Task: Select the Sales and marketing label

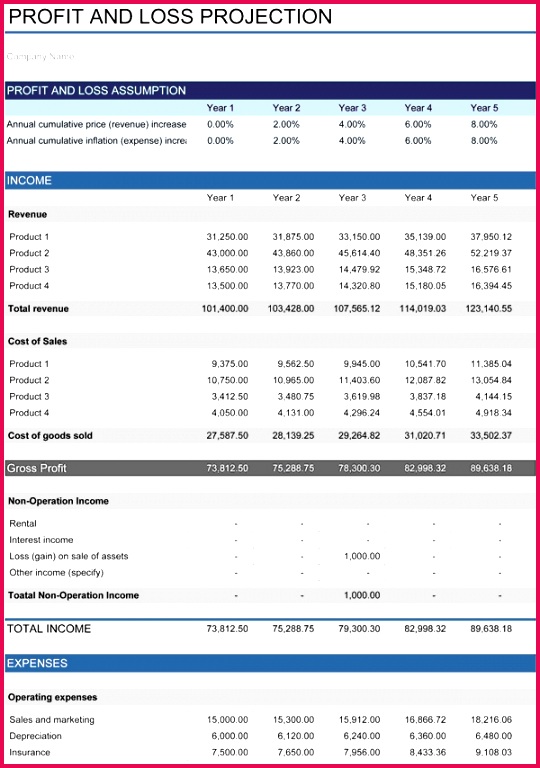Action: pos(52,720)
